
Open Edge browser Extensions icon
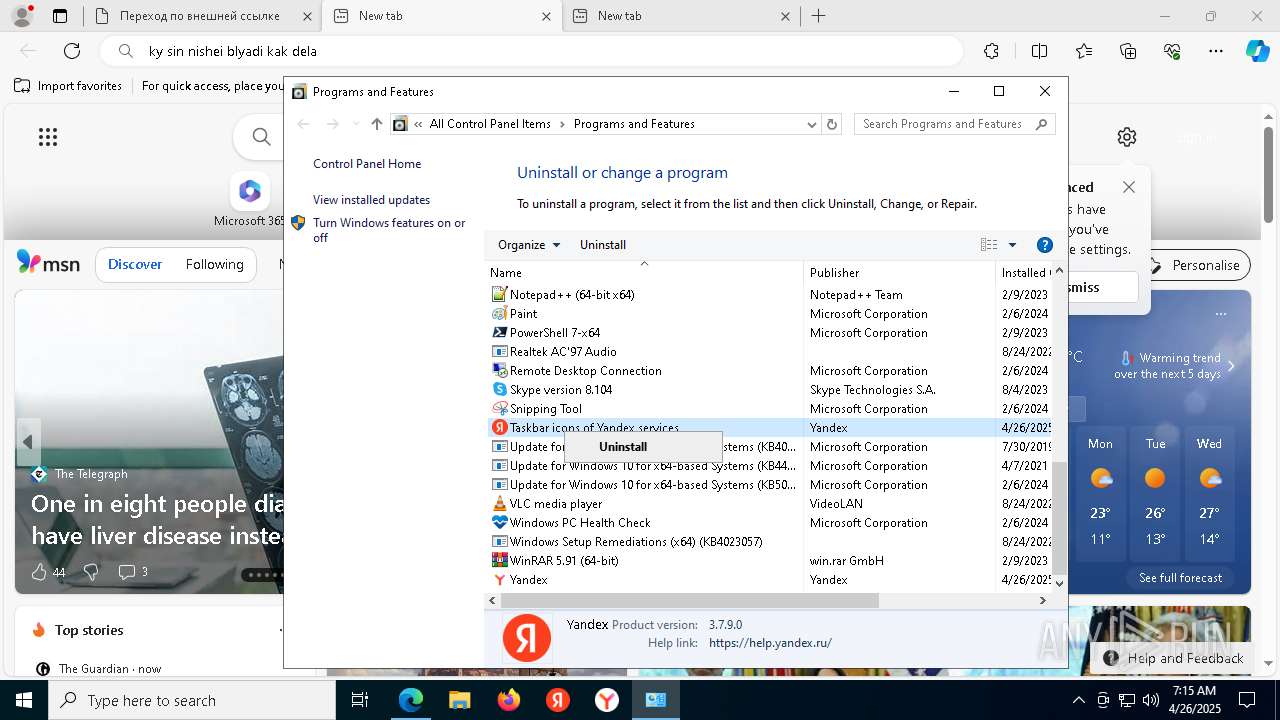pyautogui.click(x=991, y=51)
